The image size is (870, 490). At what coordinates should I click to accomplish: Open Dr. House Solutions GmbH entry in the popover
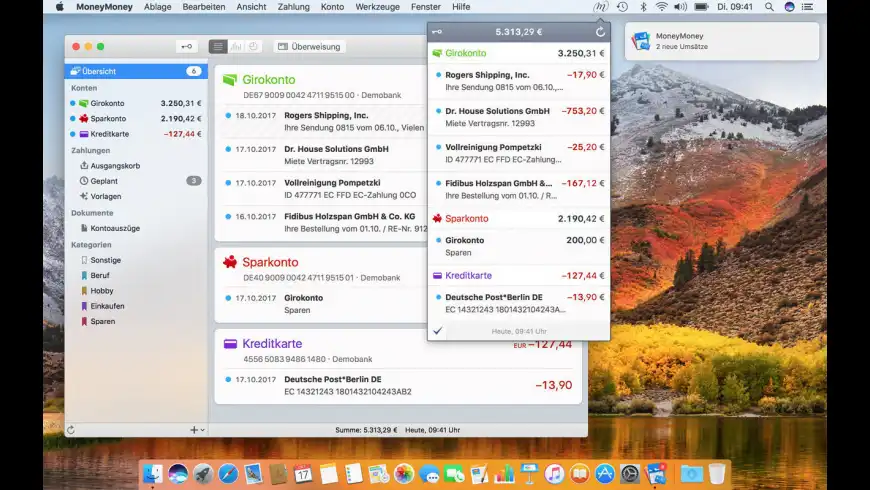(x=518, y=117)
